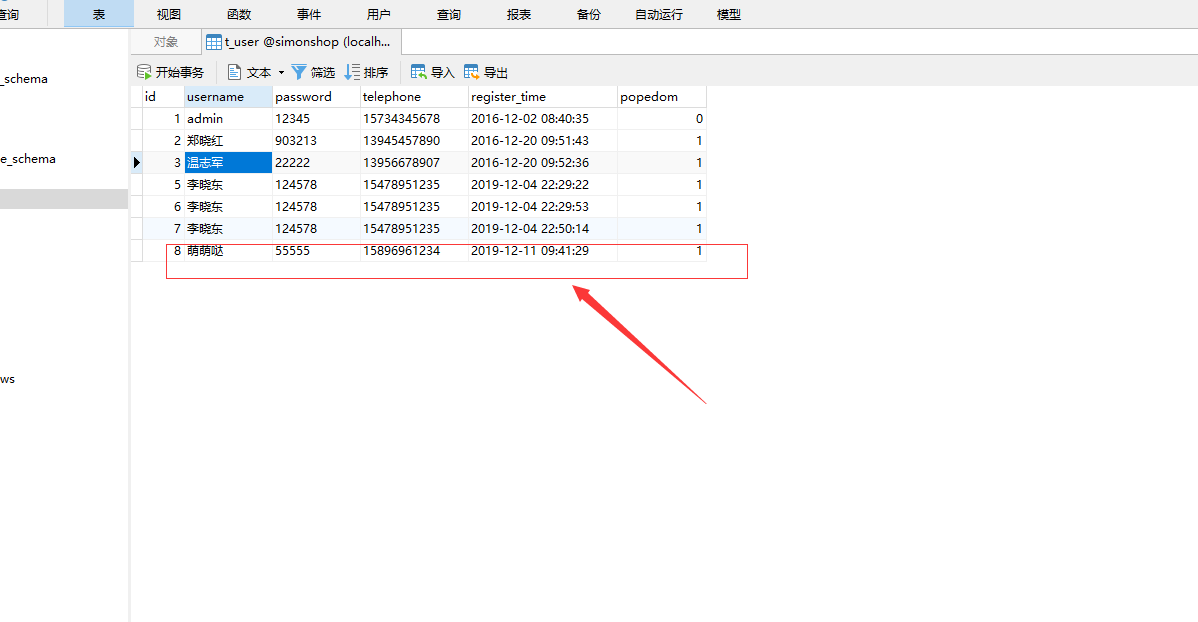The image size is (1198, 622).
Task: Select 李晓东 in row id 6
Action: [228, 206]
